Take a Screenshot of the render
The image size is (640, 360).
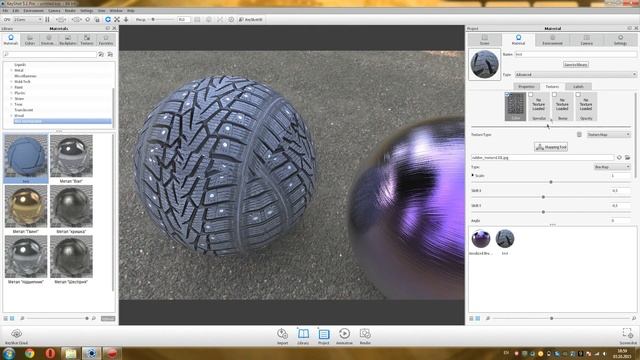(x=627, y=336)
